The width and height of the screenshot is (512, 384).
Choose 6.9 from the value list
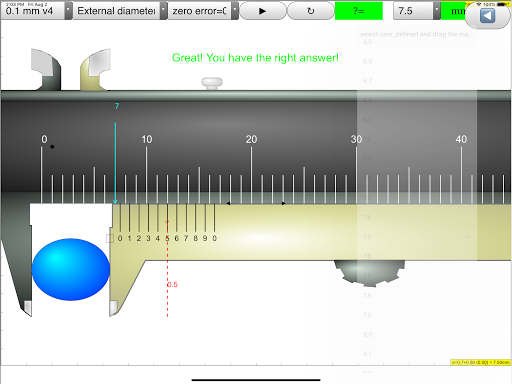tap(417, 120)
